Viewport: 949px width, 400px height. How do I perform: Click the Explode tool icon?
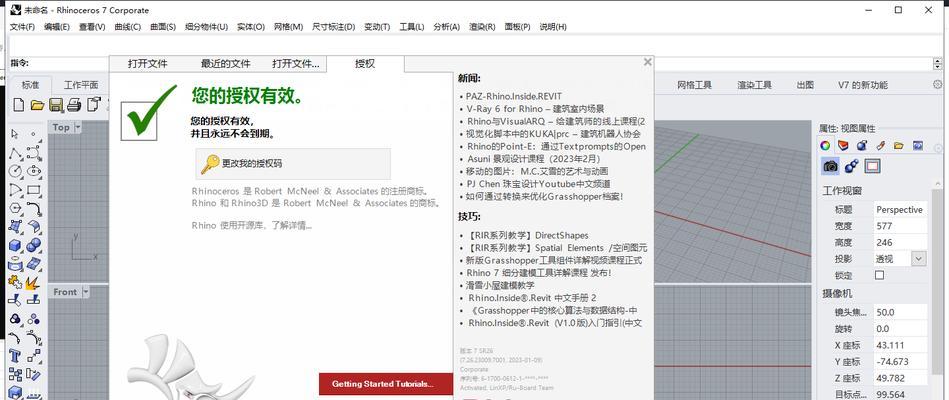(33, 283)
